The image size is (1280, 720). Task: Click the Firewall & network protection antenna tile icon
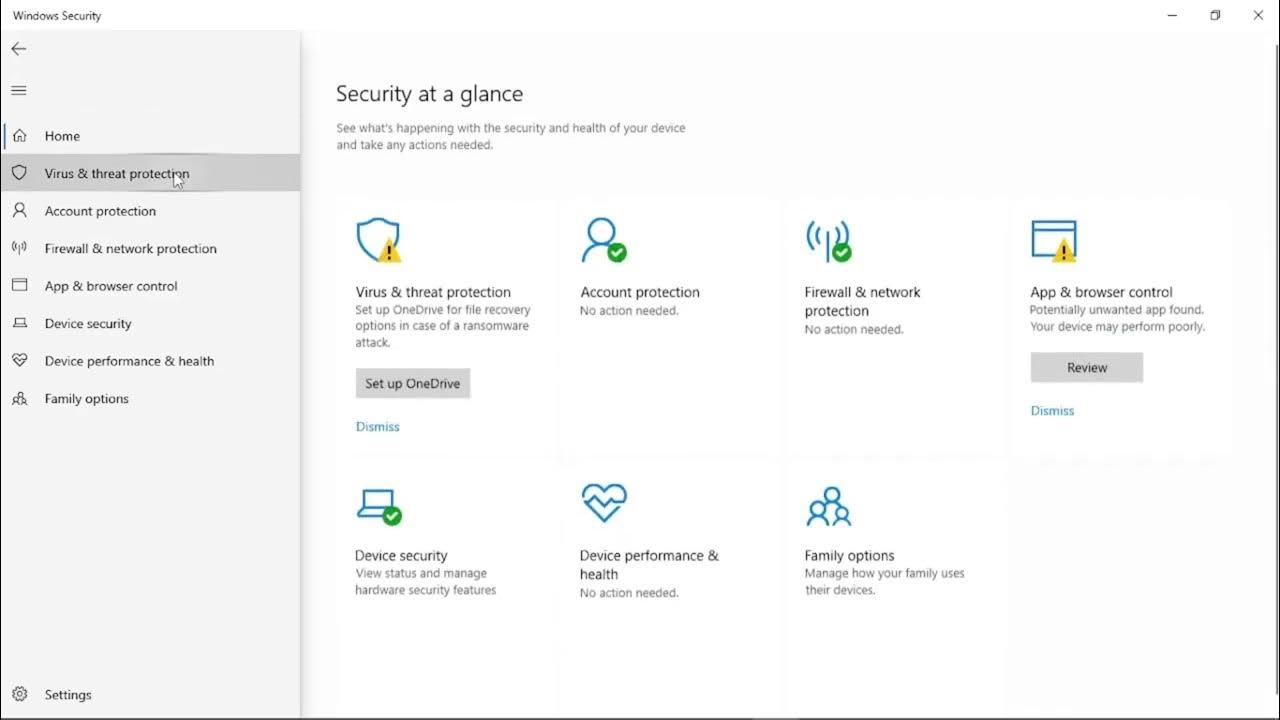[827, 241]
